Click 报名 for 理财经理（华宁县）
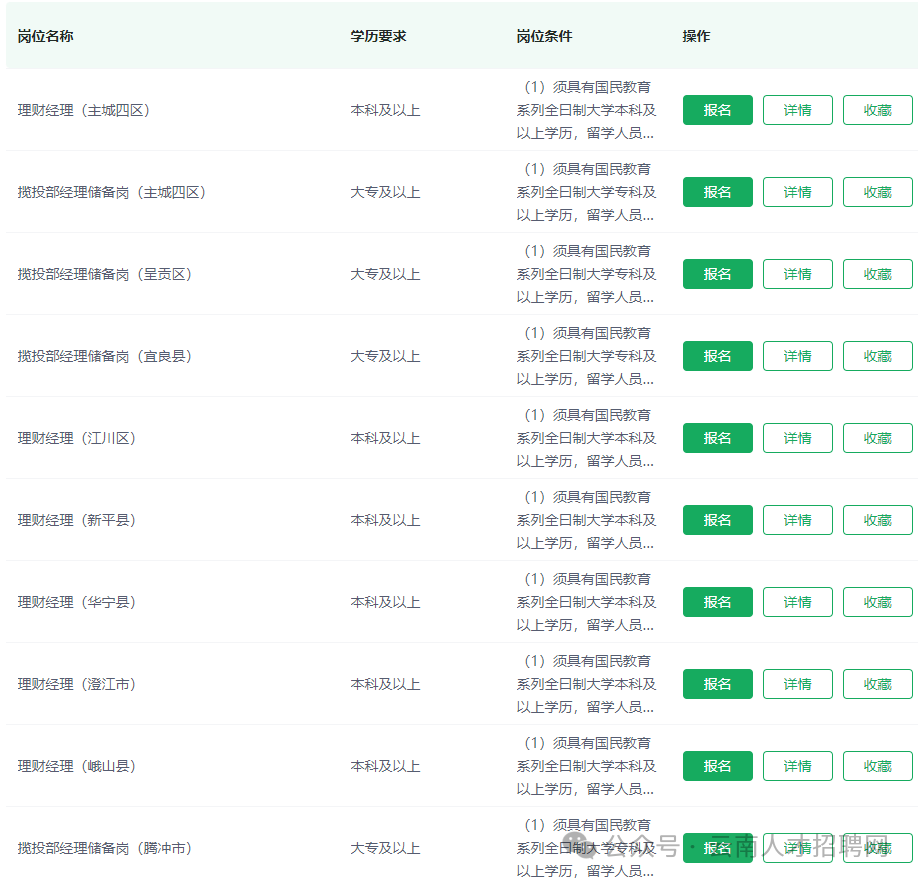918x883 pixels. 717,602
